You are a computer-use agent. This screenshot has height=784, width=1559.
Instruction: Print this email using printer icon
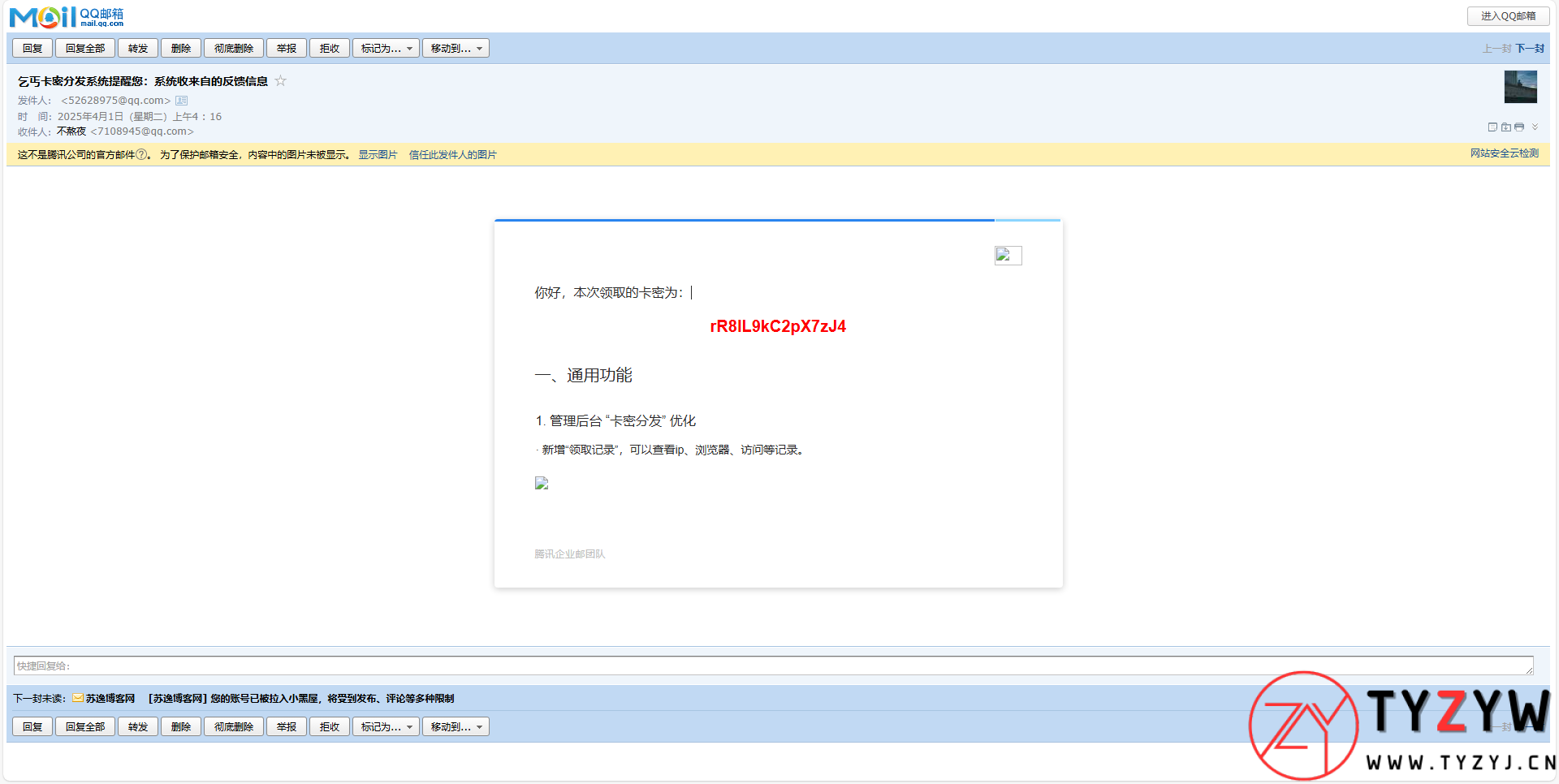click(x=1519, y=127)
